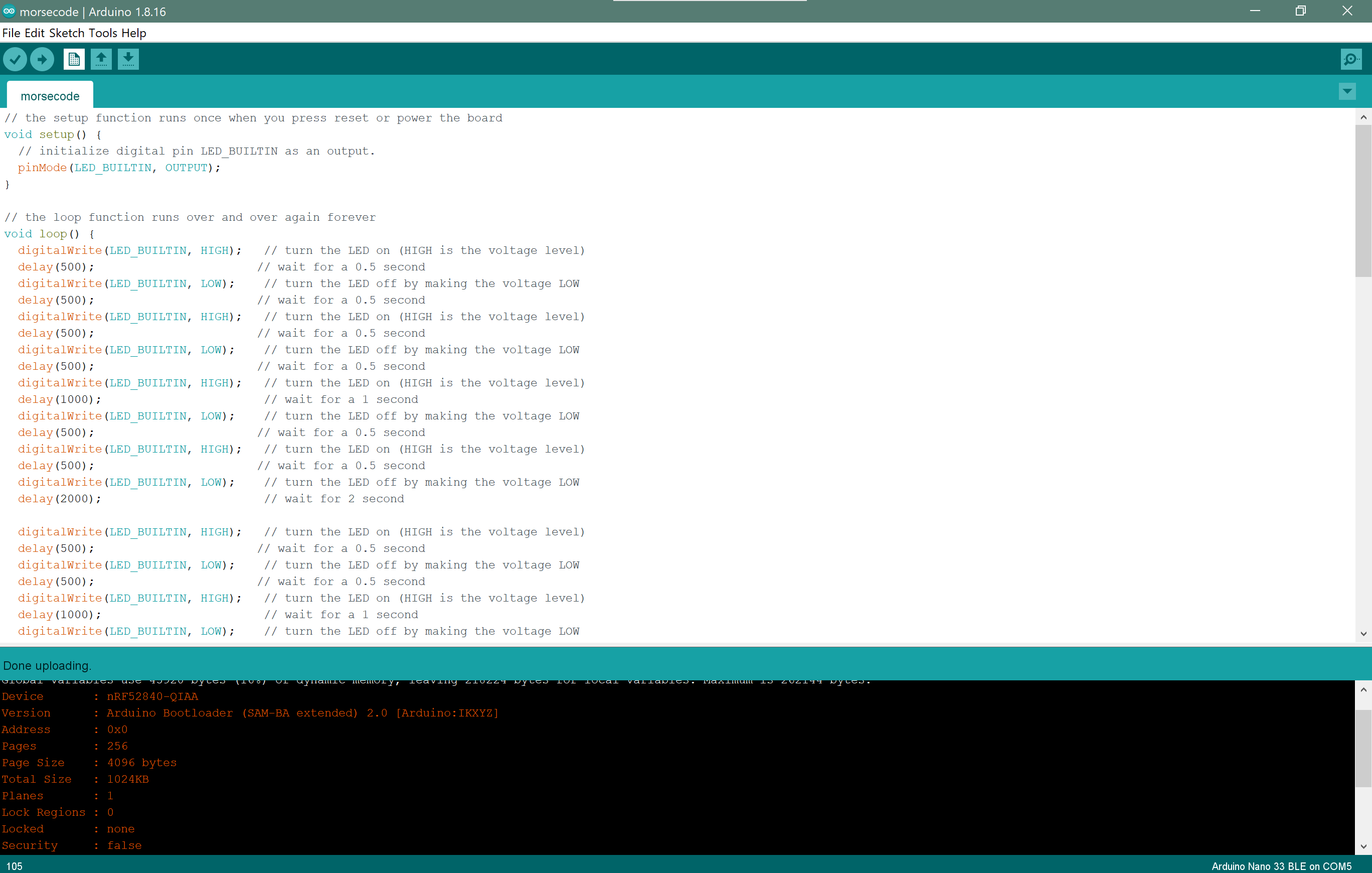Click the 'Page Size : 4096 bytes' line
The width and height of the screenshot is (1372, 873).
[x=89, y=763]
